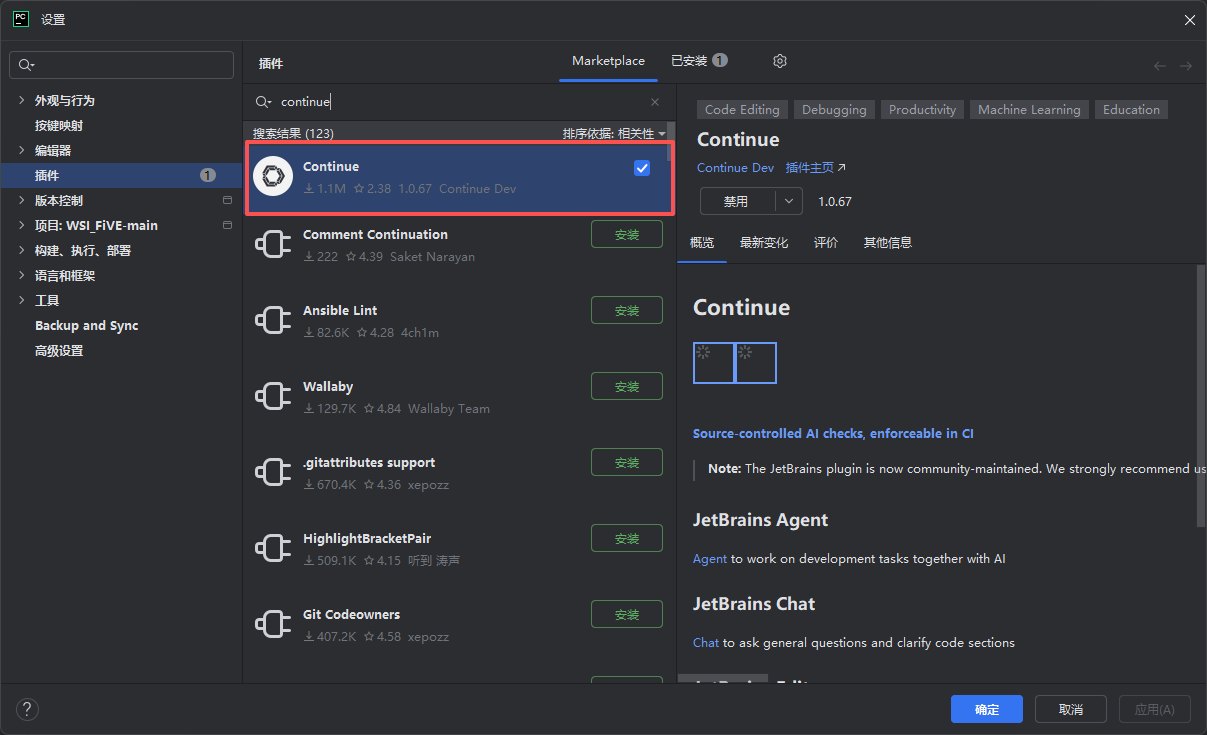The width and height of the screenshot is (1207, 735).
Task: Select Backup and Sync settings item
Action: tap(87, 326)
